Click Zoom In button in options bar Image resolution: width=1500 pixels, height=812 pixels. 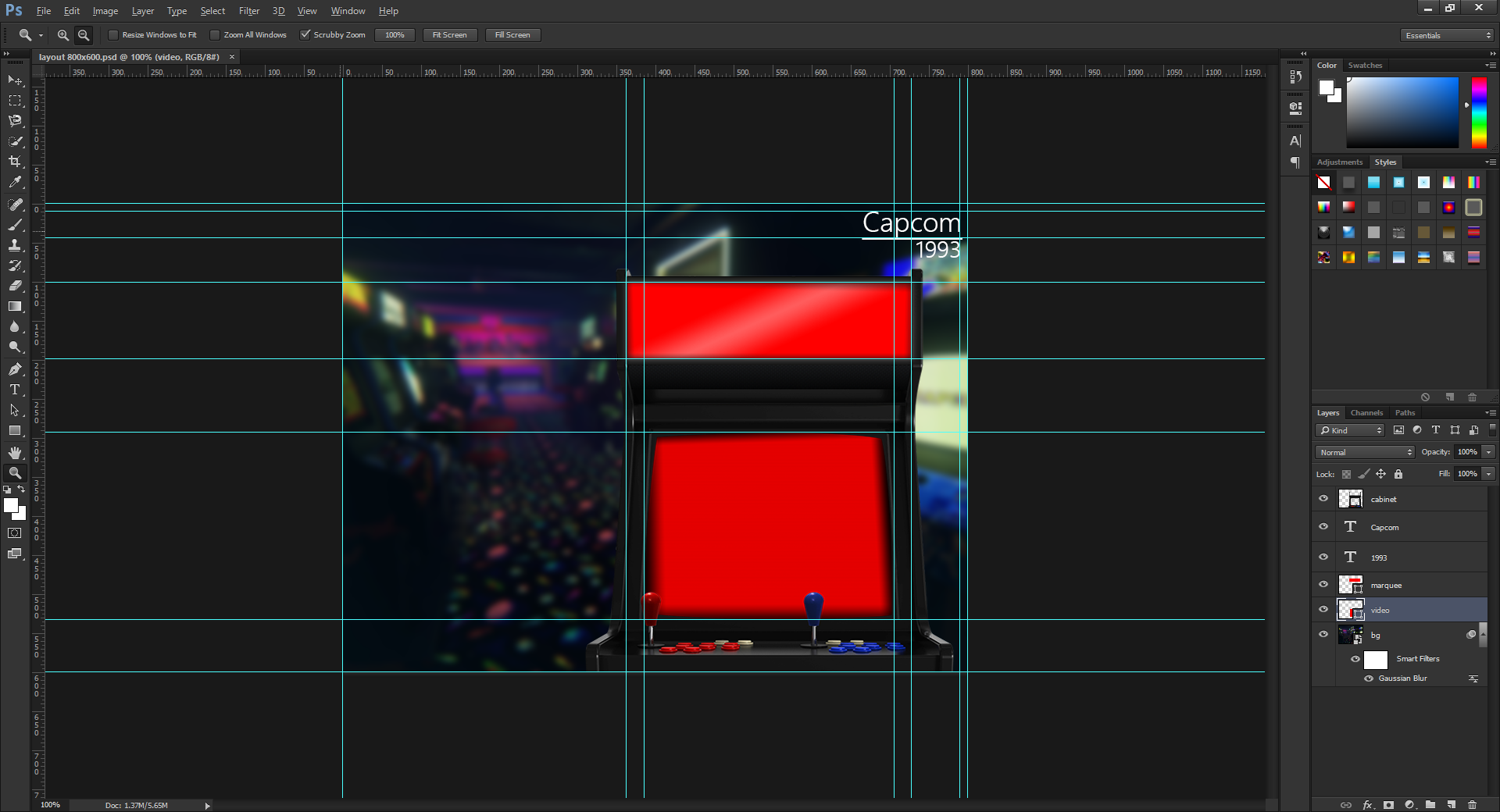click(x=63, y=35)
